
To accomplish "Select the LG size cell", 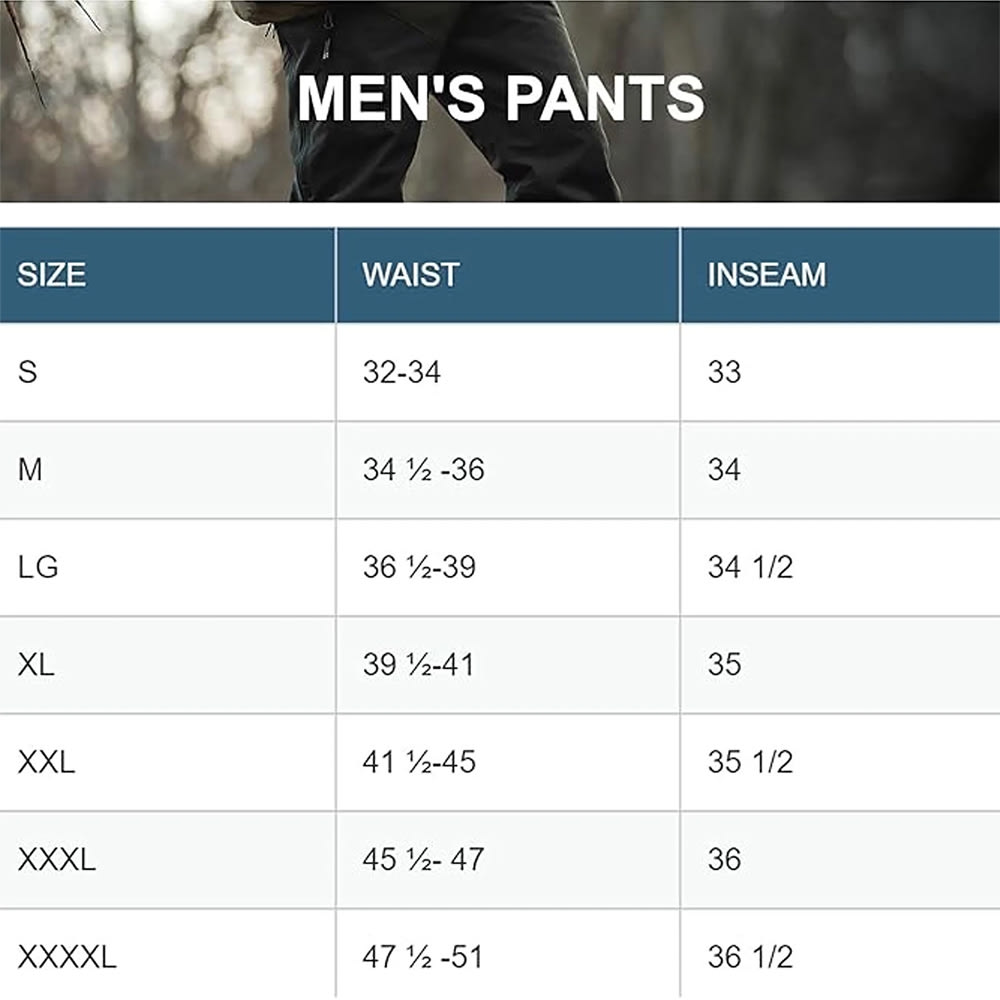I will tap(38, 567).
